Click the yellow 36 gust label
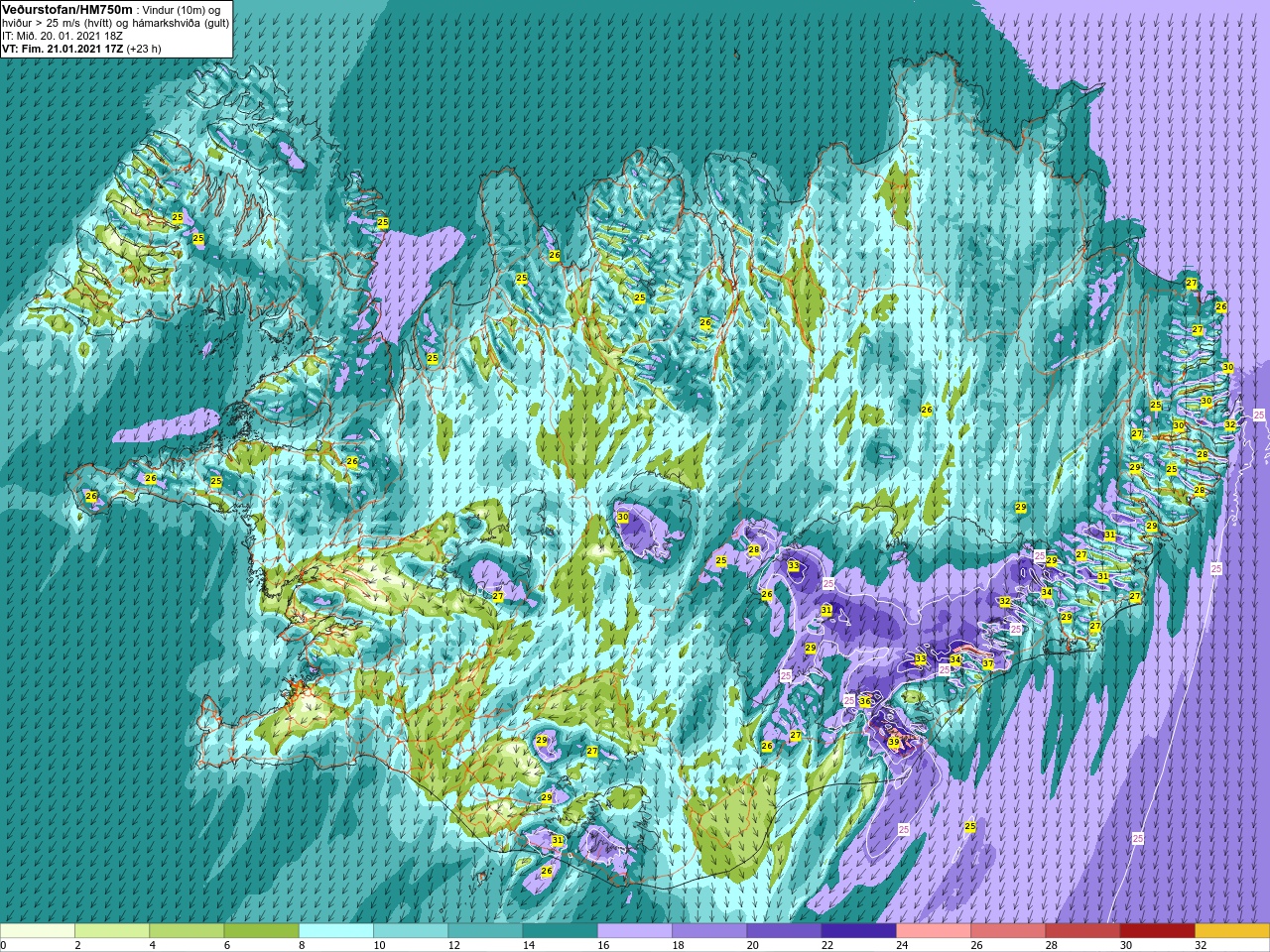The height and width of the screenshot is (952, 1270). [x=865, y=701]
